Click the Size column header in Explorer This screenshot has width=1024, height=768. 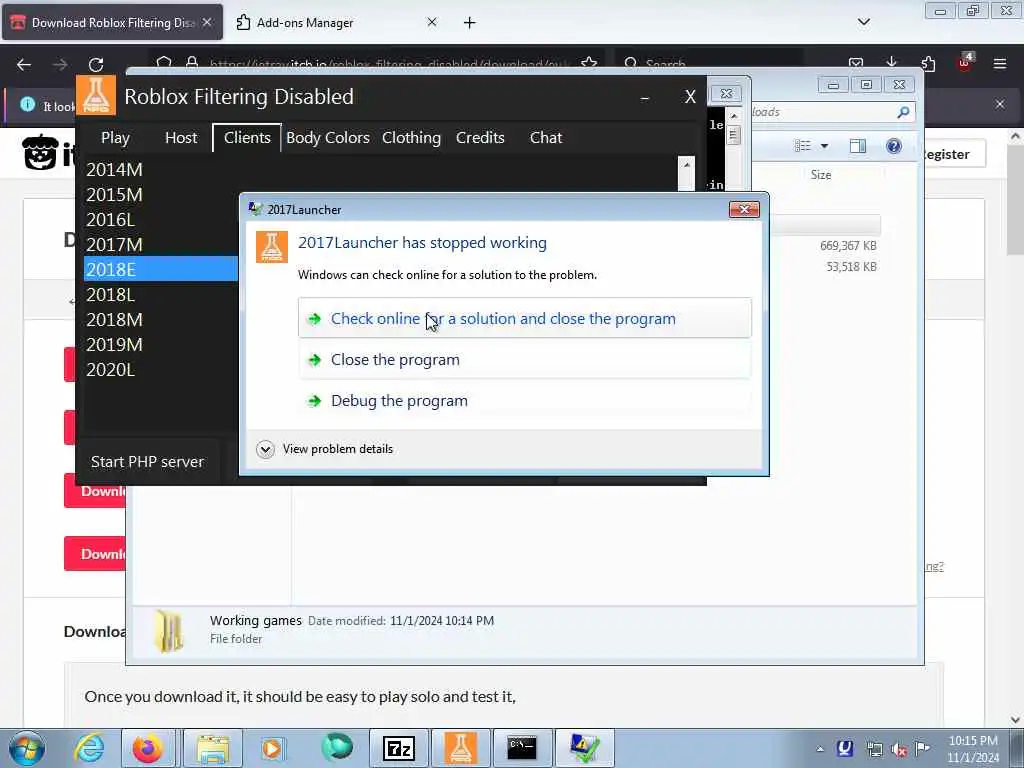pos(821,175)
